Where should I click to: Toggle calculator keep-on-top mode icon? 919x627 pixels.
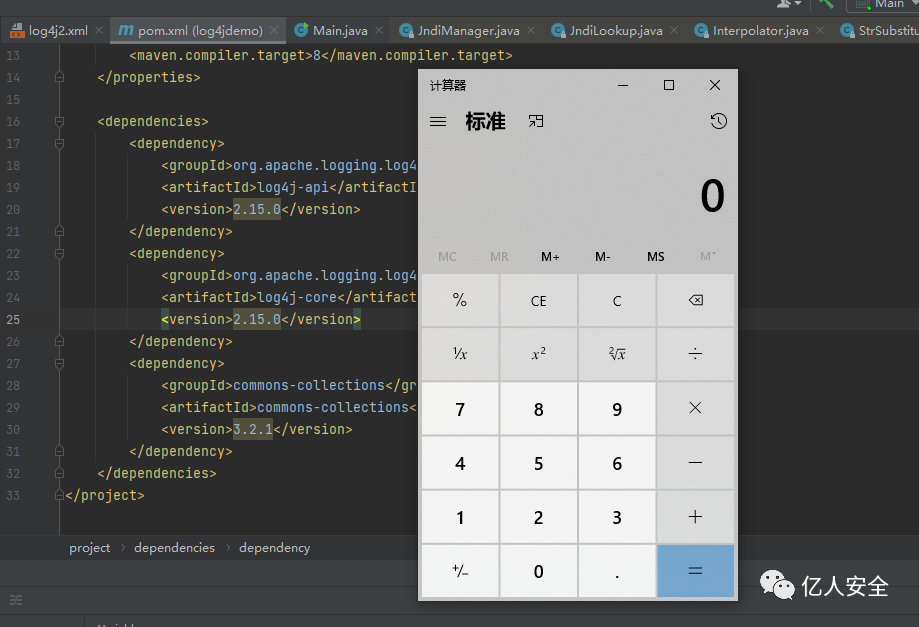click(536, 121)
